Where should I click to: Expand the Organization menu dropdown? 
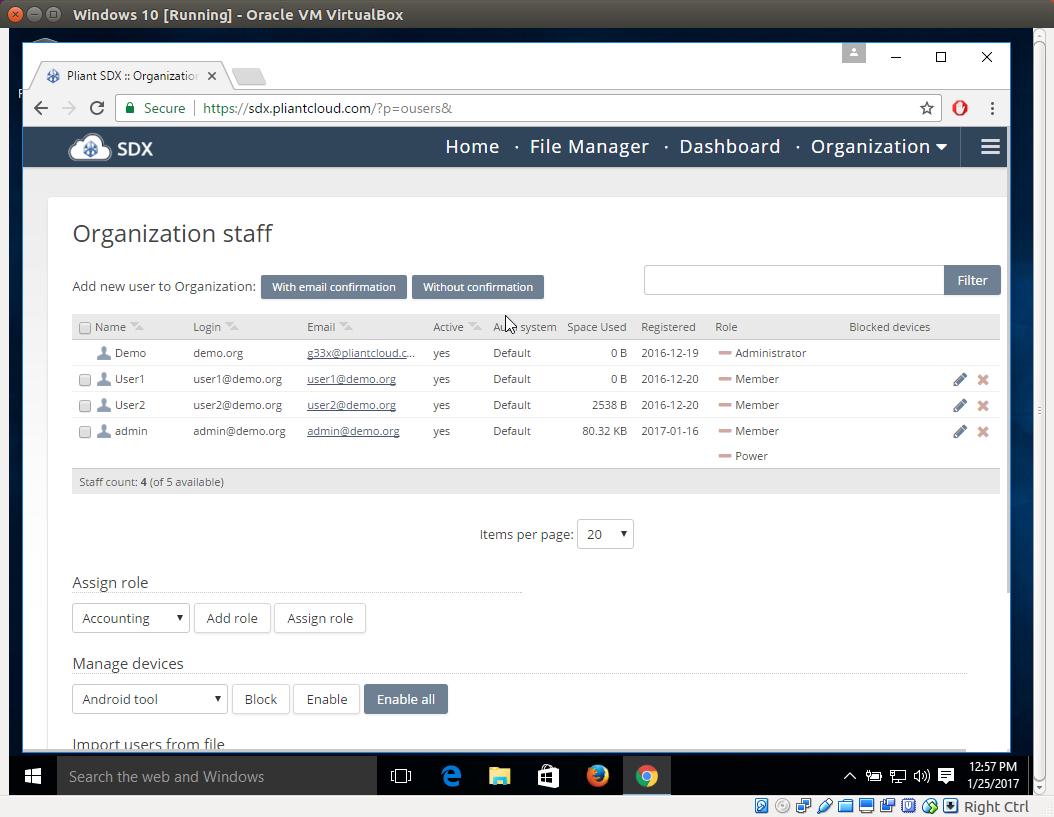coord(879,147)
